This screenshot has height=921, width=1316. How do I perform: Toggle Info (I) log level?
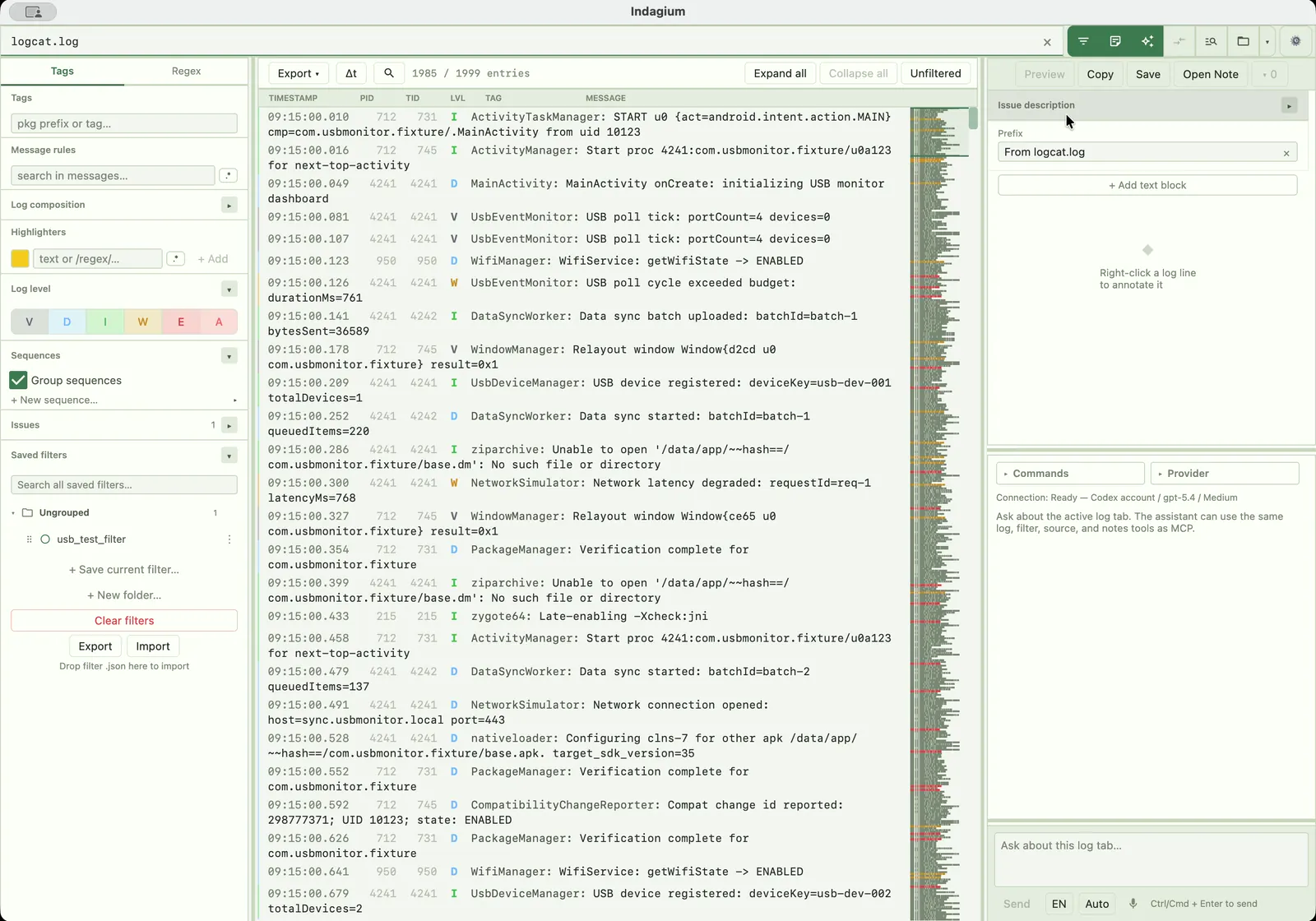[x=105, y=322]
